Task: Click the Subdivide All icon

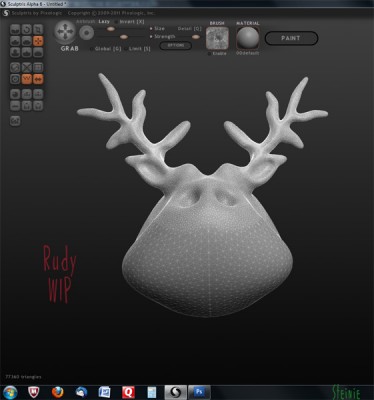Action: pos(38,67)
